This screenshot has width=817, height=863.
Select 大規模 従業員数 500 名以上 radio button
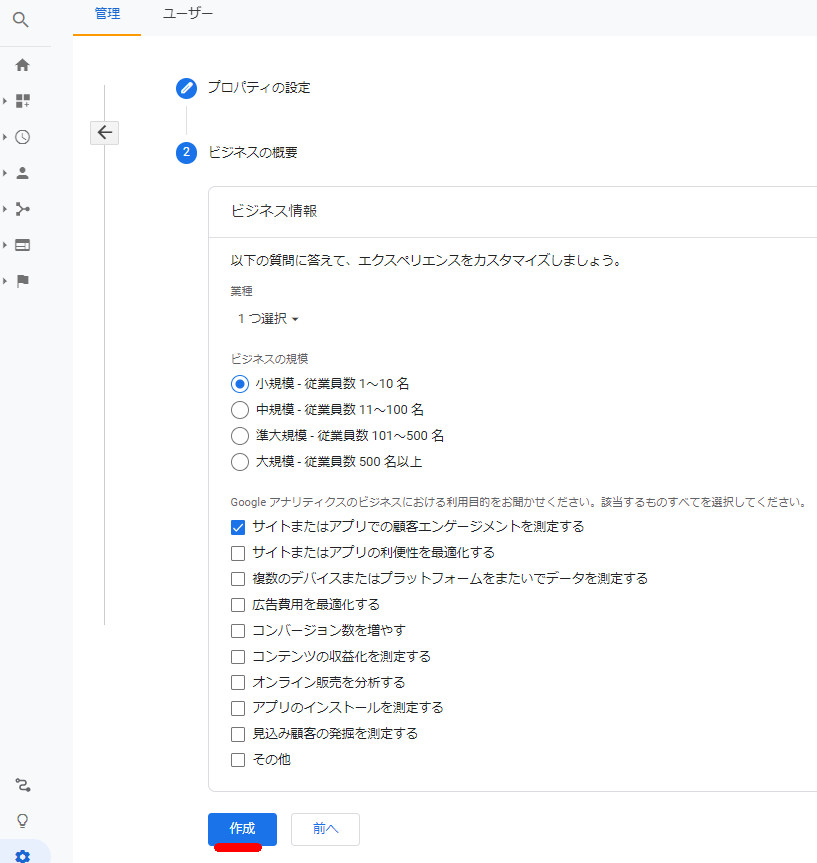pos(239,462)
